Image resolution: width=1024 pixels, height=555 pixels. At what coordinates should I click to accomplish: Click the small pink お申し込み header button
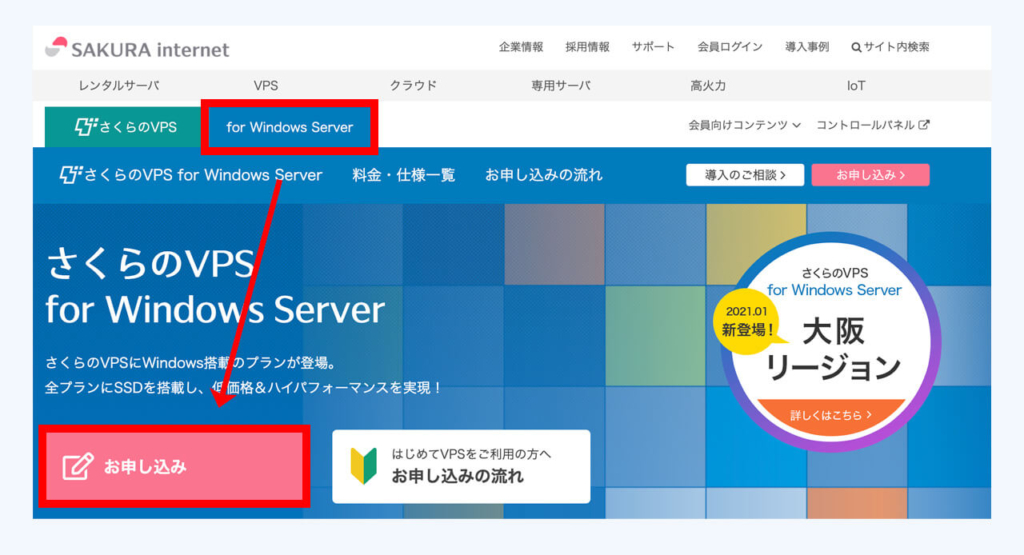click(871, 175)
